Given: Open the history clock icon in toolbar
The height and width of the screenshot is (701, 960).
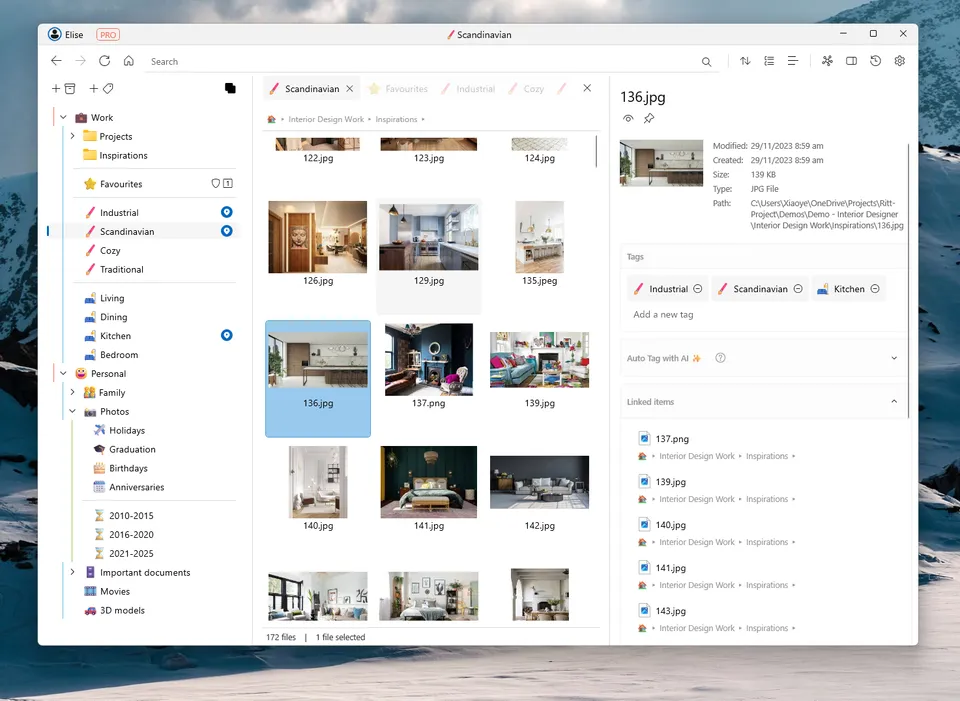Looking at the screenshot, I should [x=875, y=61].
